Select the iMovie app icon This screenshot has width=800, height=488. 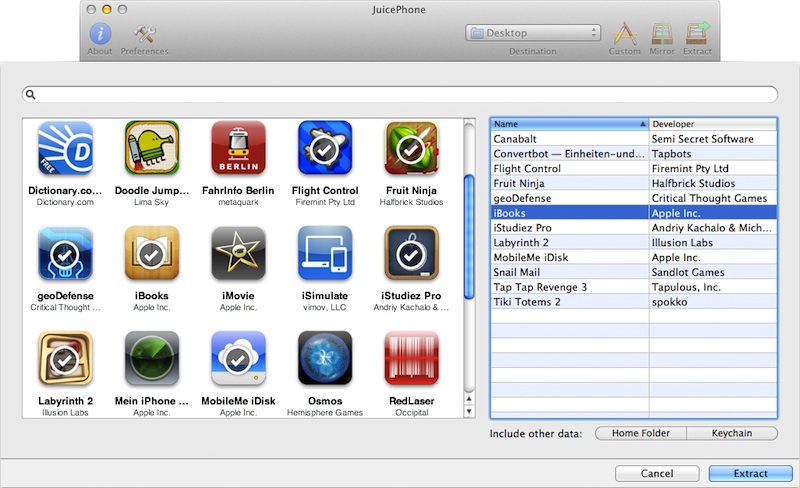point(238,253)
